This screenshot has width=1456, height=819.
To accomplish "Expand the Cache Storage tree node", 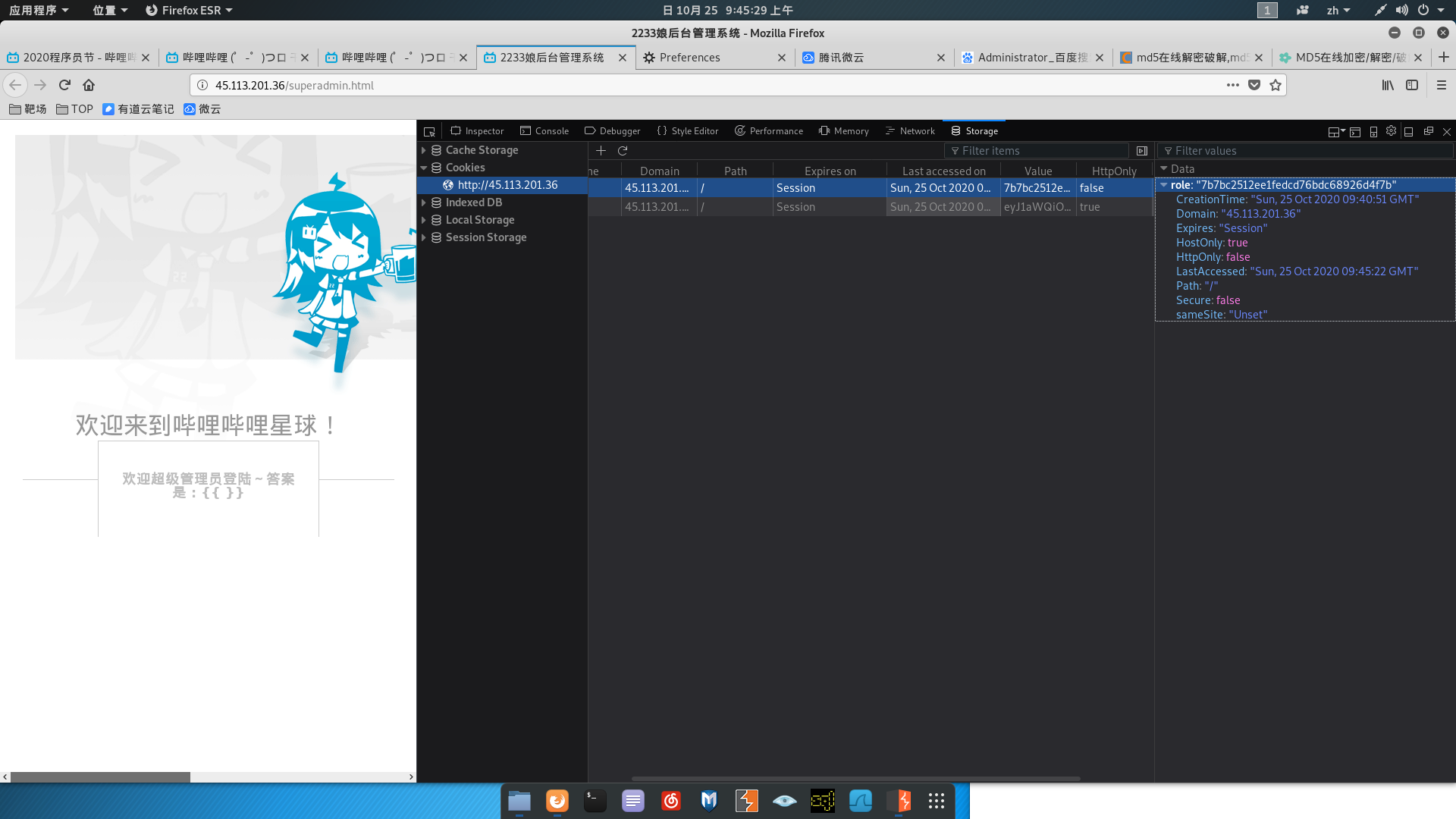I will 424,150.
